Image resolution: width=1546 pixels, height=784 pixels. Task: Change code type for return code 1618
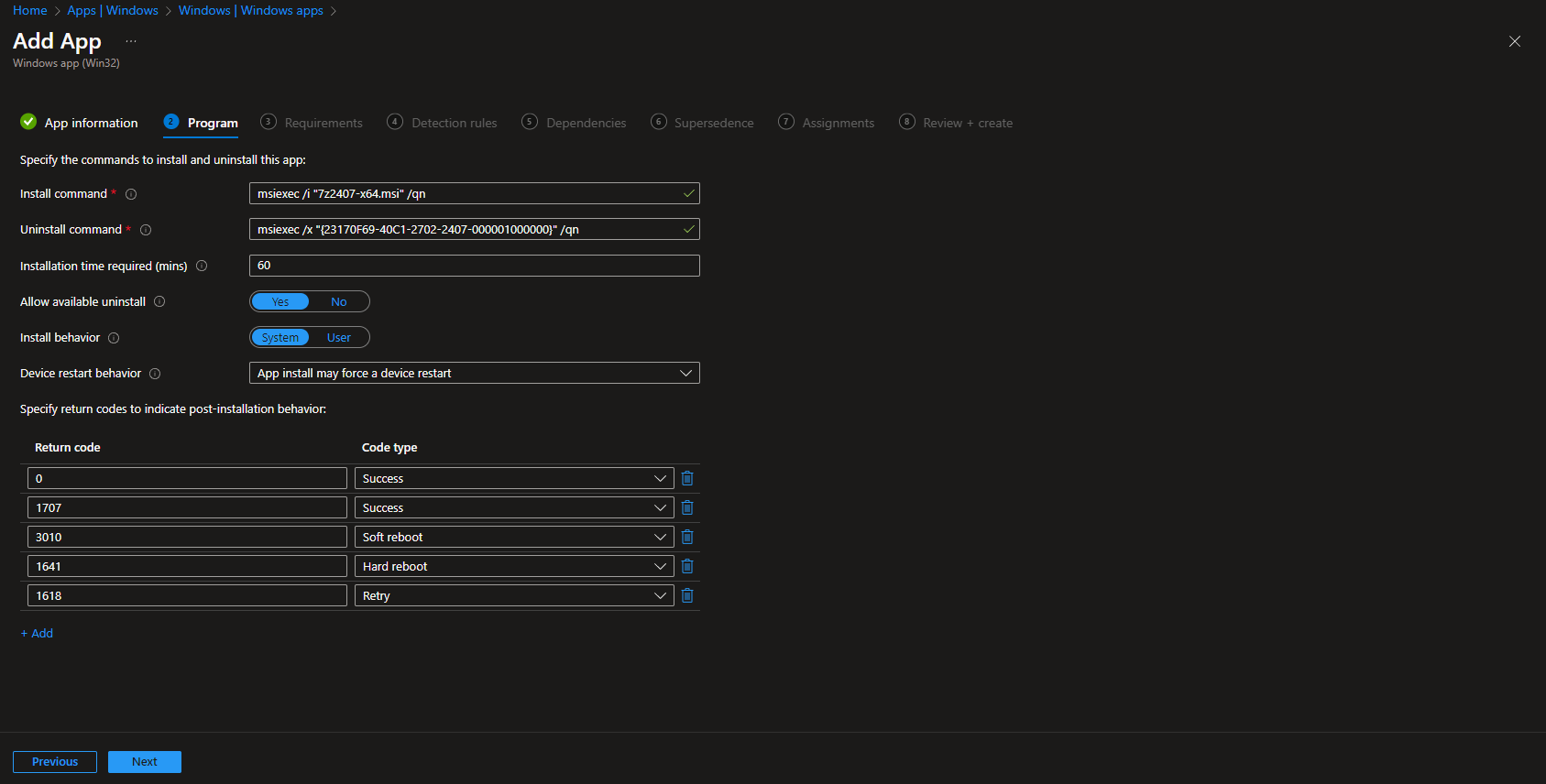point(513,595)
